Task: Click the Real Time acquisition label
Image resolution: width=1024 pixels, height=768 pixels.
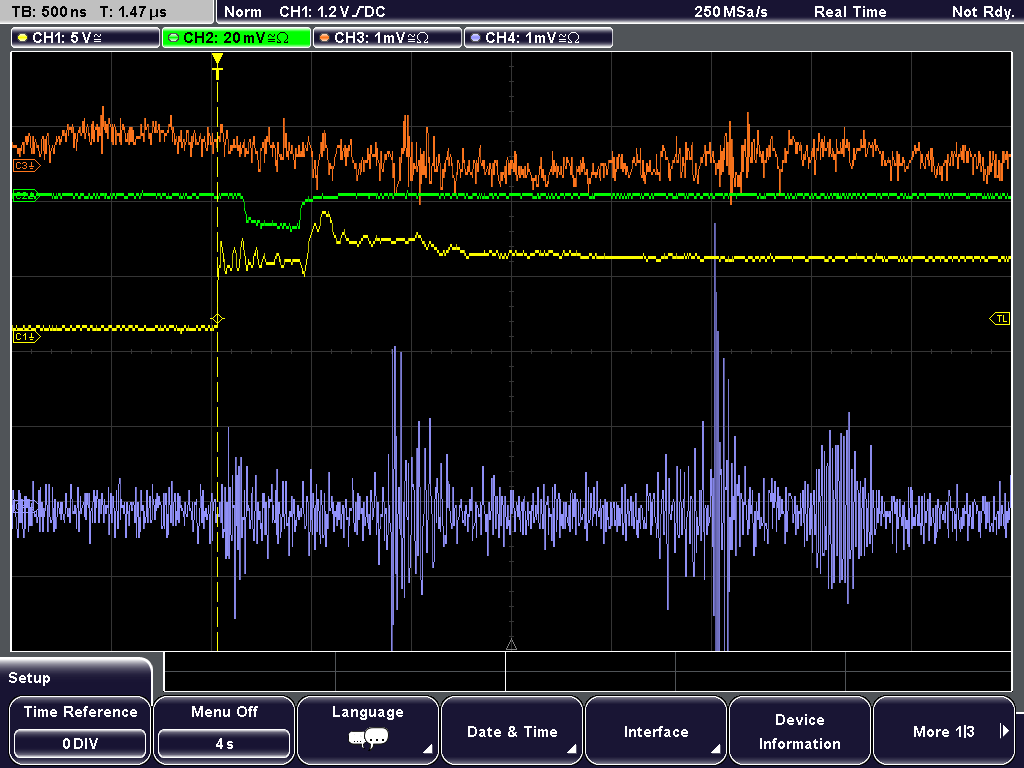Action: click(850, 12)
